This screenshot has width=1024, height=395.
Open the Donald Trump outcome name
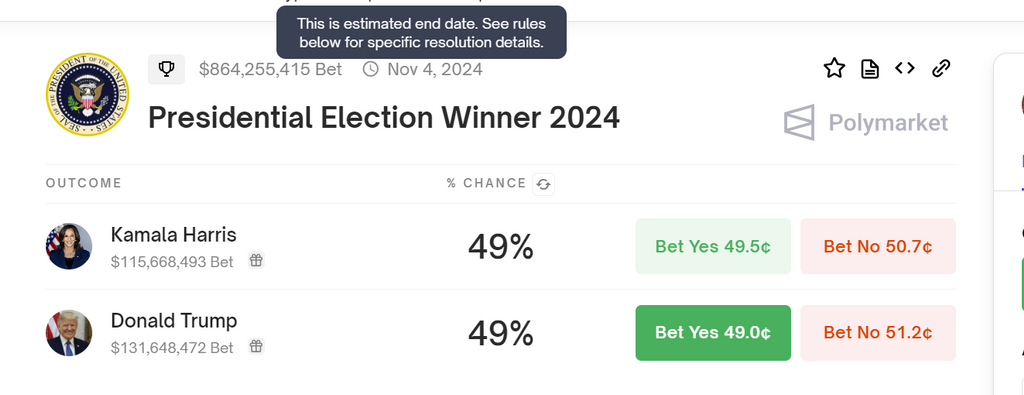tap(174, 321)
